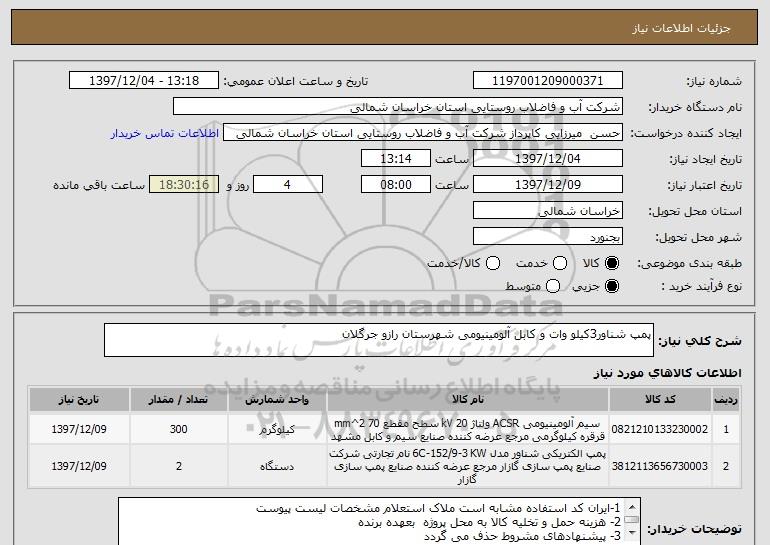Image resolution: width=770 pixels, height=545 pixels.
Task: Open the اطلاعات تماس خریدار link
Action: (x=165, y=134)
